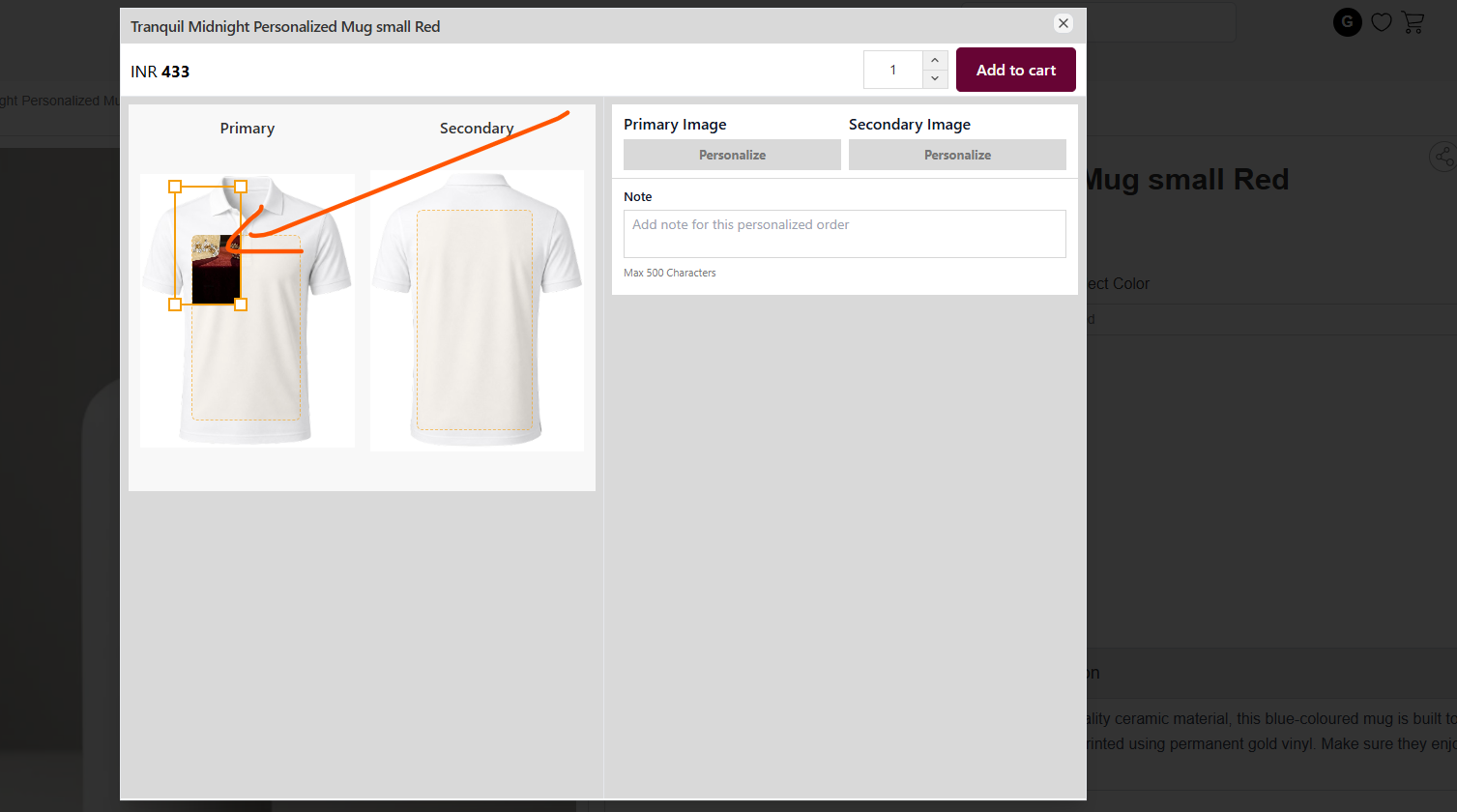Open the G account avatar in the page header
Image resolution: width=1457 pixels, height=812 pixels.
(x=1348, y=22)
